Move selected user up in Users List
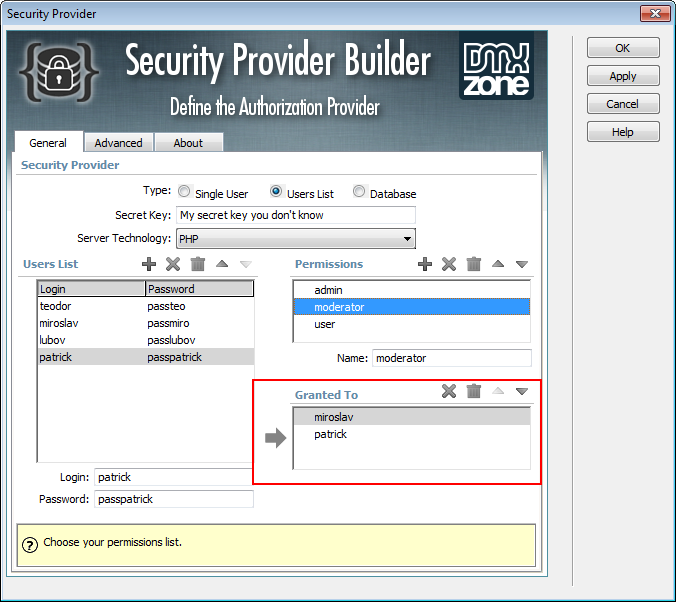Image resolution: width=676 pixels, height=602 pixels. [x=222, y=263]
